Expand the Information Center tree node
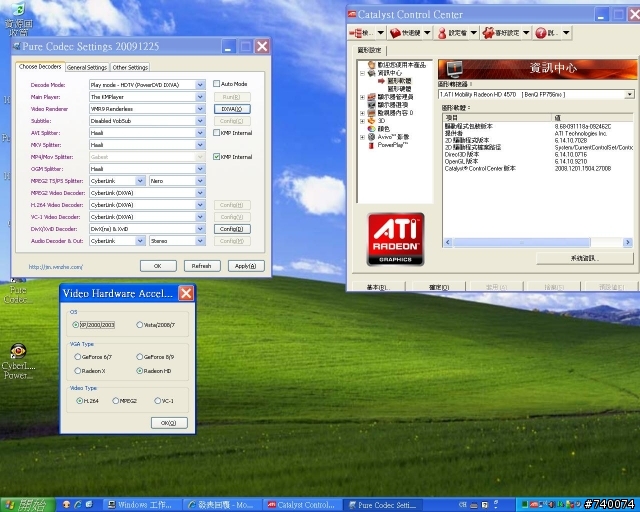The image size is (640, 512). (x=362, y=73)
